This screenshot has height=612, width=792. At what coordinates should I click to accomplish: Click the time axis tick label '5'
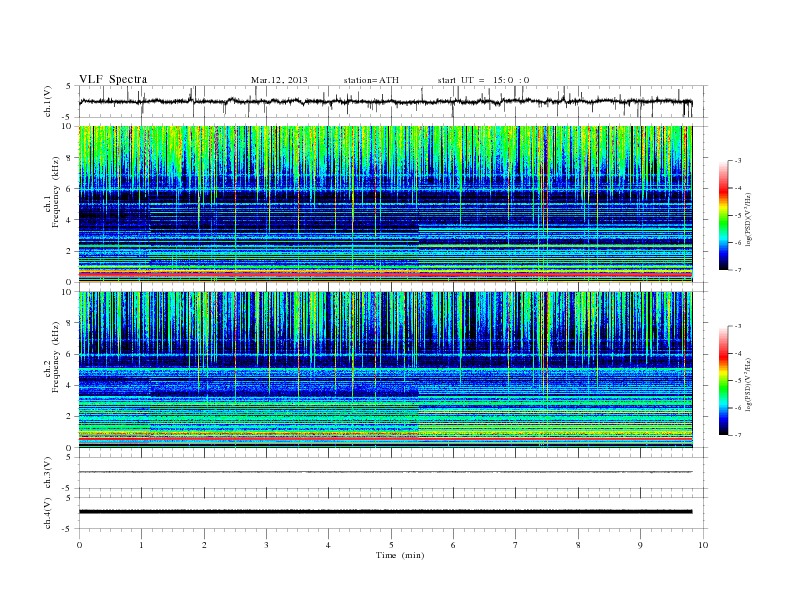[391, 545]
